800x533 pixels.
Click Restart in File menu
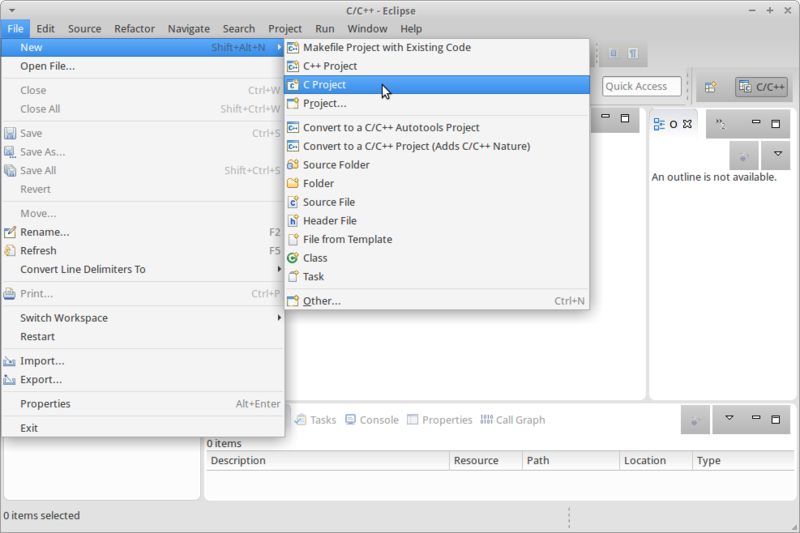point(143,337)
